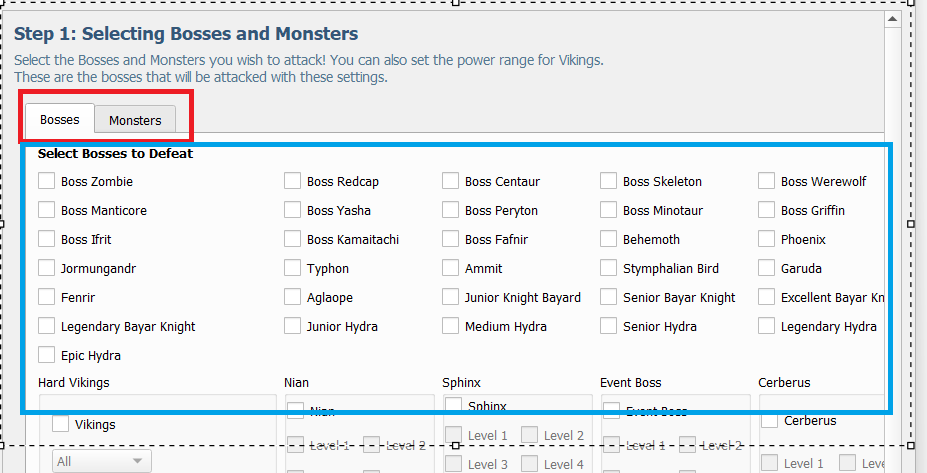Enable Boss Manticore checkbox
Image resolution: width=927 pixels, height=473 pixels.
[x=47, y=210]
